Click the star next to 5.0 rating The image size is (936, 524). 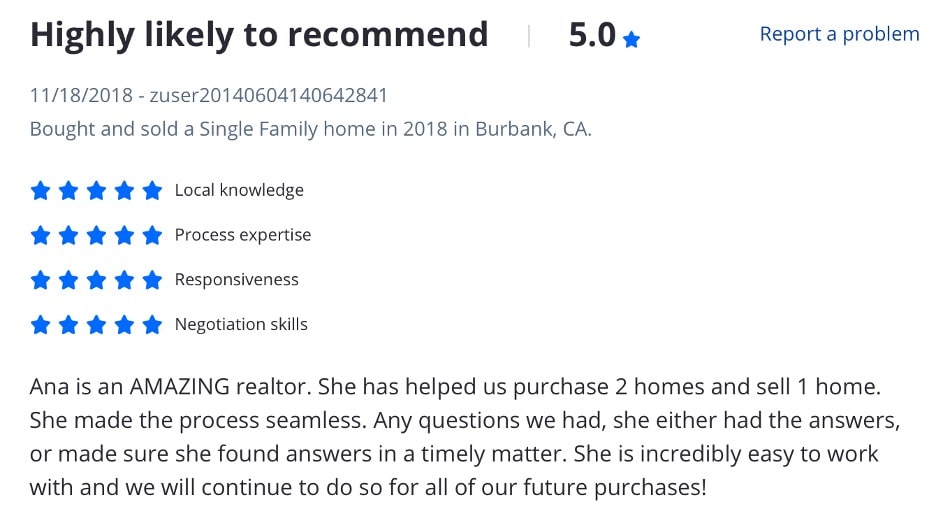click(x=631, y=40)
